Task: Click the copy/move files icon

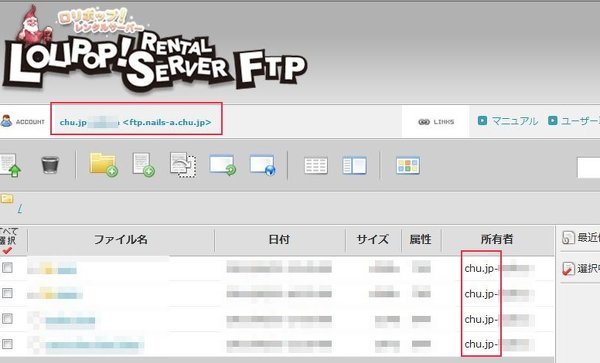Action: point(183,165)
